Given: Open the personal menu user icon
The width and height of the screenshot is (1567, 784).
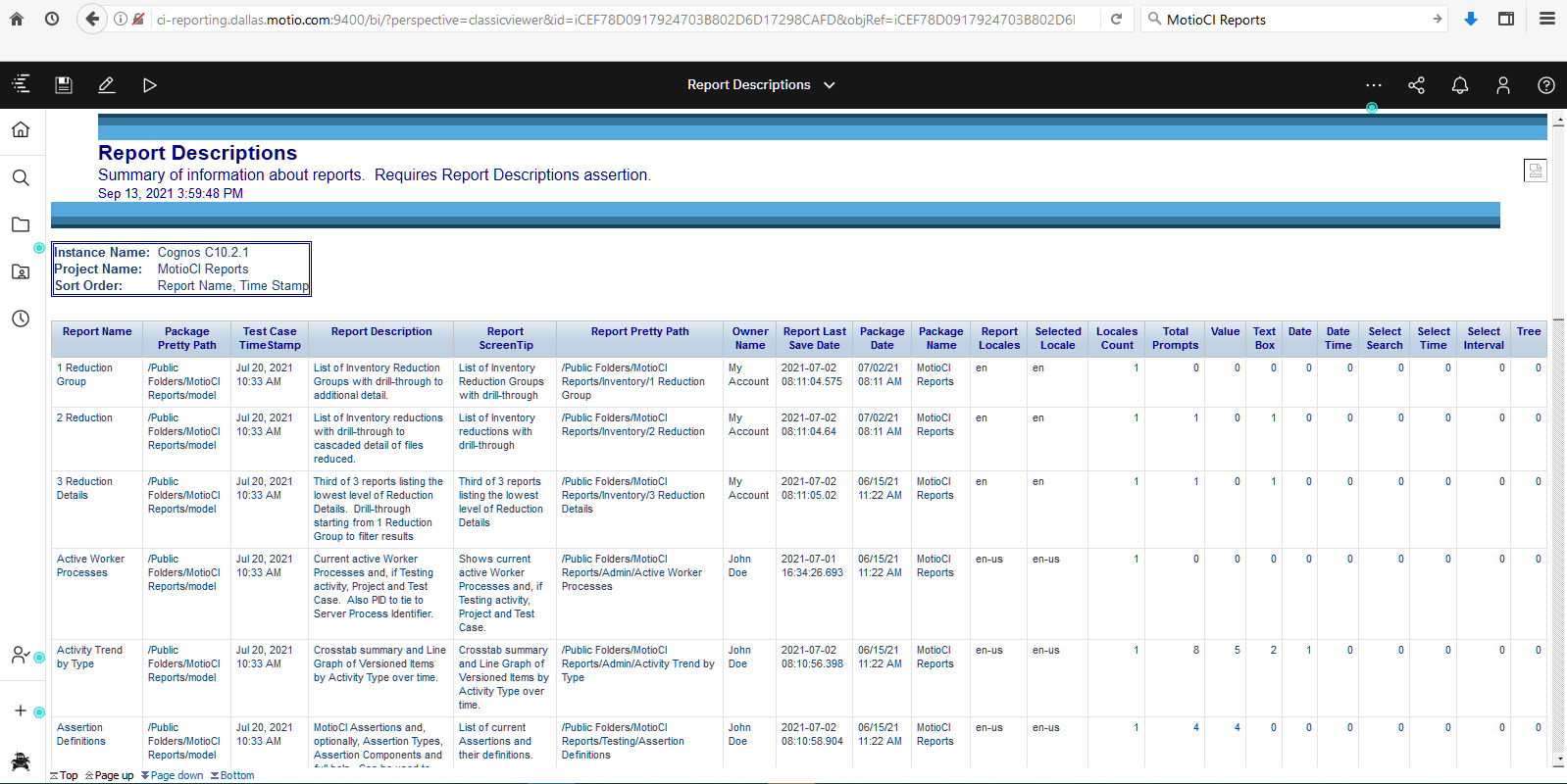Looking at the screenshot, I should tap(1503, 85).
